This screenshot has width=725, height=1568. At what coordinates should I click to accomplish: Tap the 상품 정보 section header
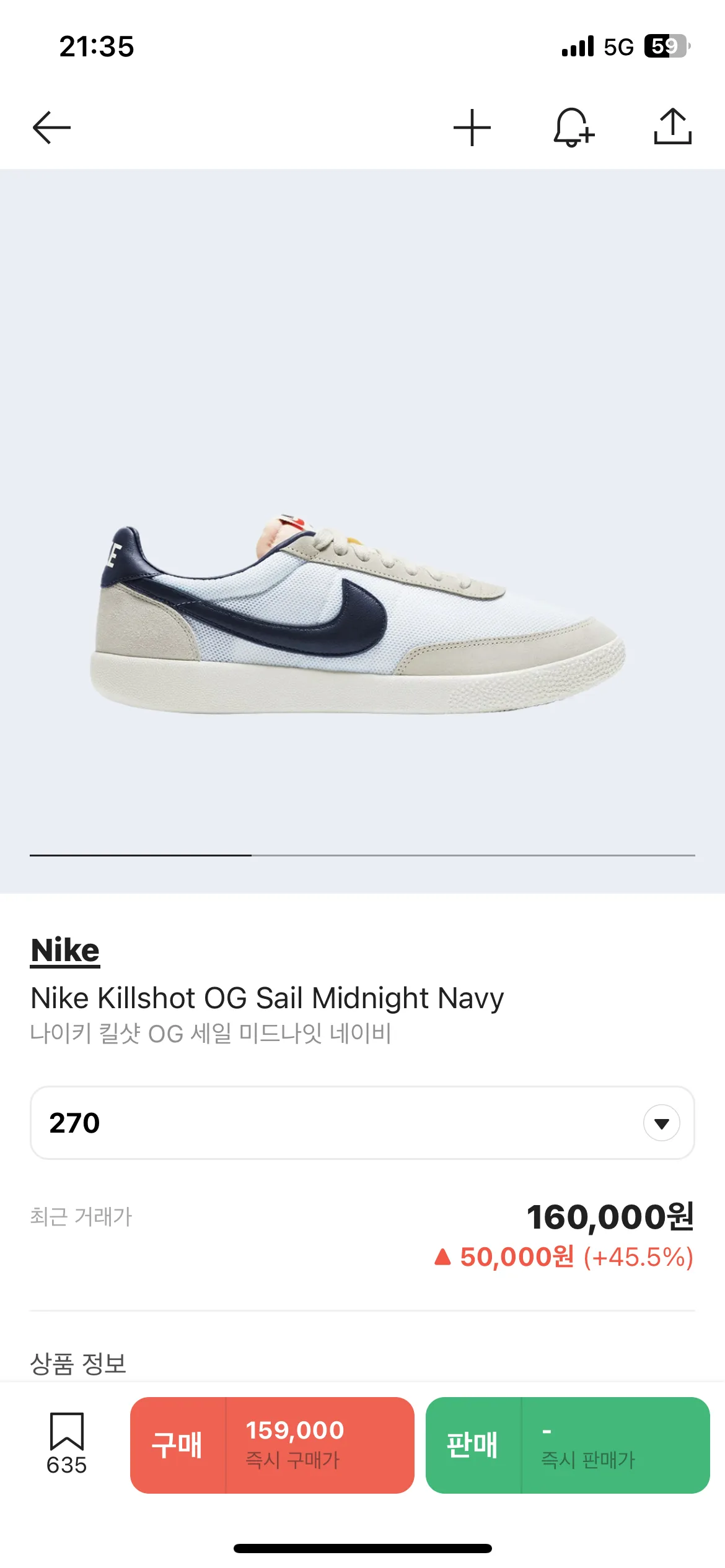[78, 1363]
